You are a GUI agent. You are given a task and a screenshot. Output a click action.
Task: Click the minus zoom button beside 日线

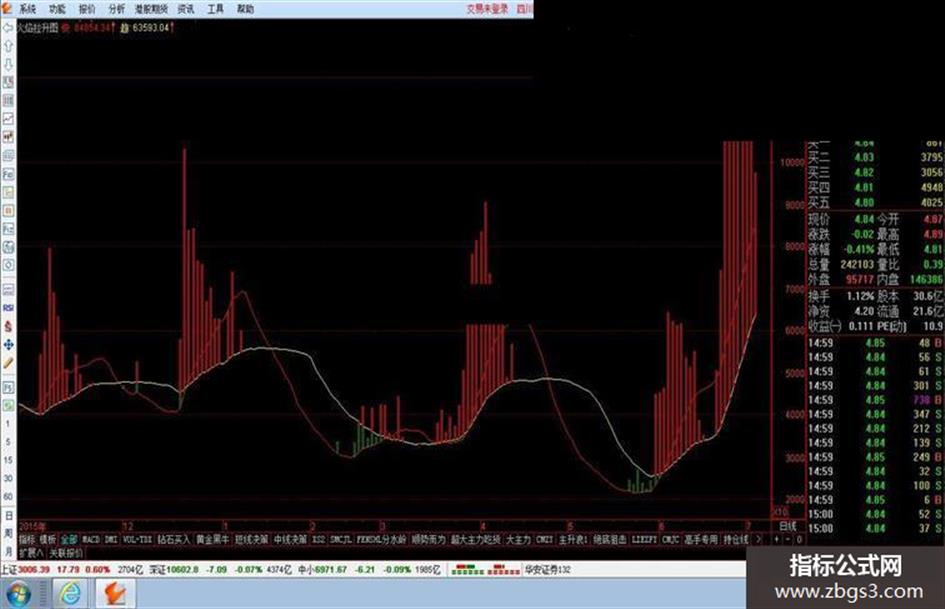click(x=787, y=539)
